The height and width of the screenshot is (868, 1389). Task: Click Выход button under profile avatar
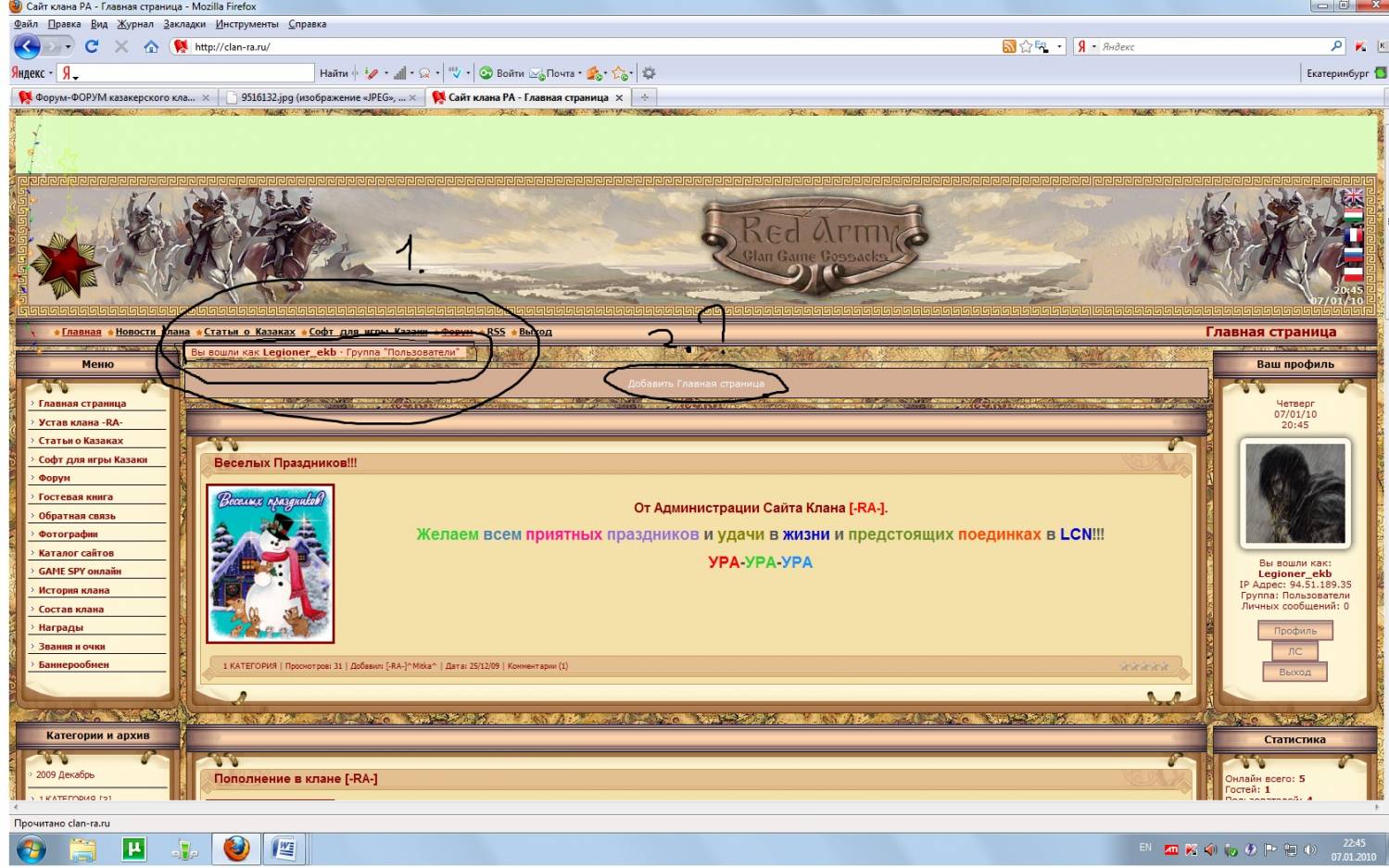click(x=1294, y=672)
